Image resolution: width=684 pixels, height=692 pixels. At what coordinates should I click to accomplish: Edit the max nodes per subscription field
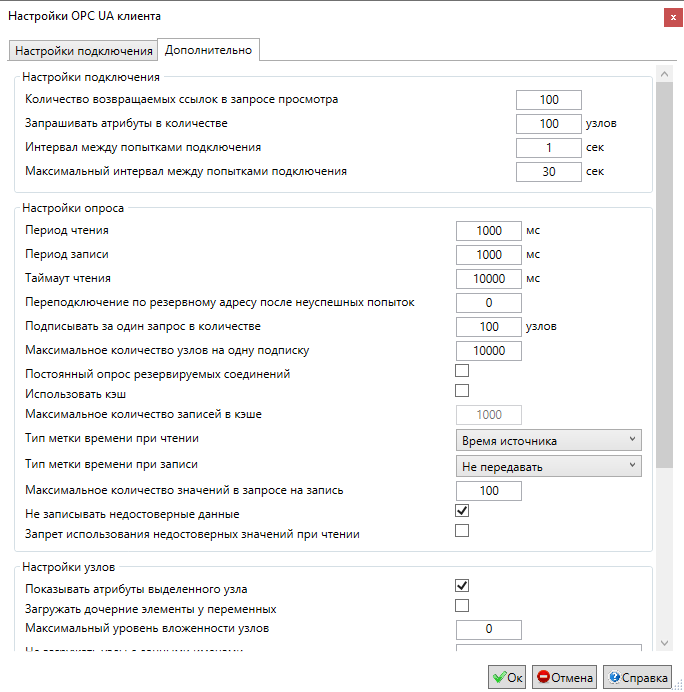[489, 351]
